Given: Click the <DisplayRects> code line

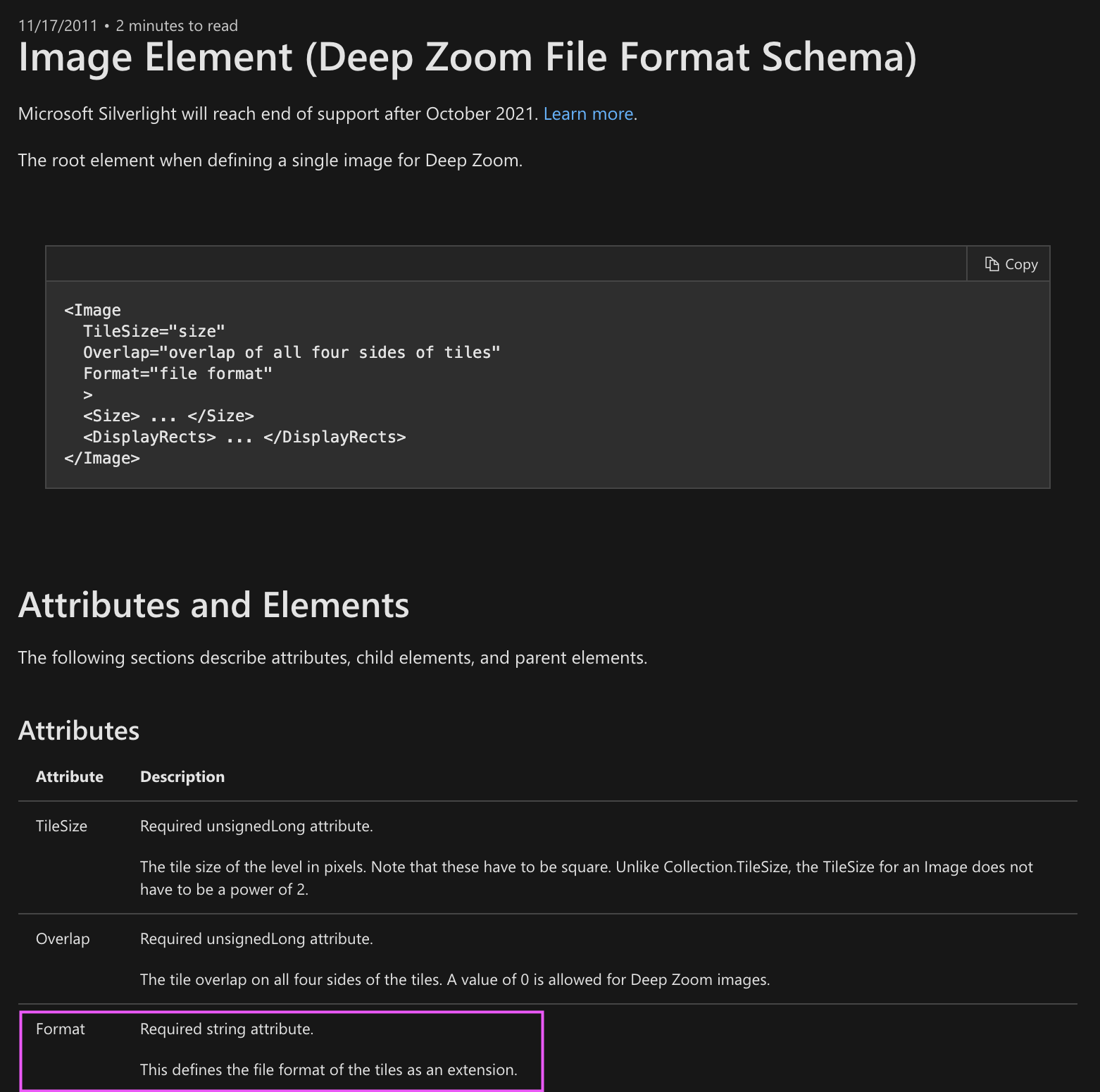Looking at the screenshot, I should 244,437.
